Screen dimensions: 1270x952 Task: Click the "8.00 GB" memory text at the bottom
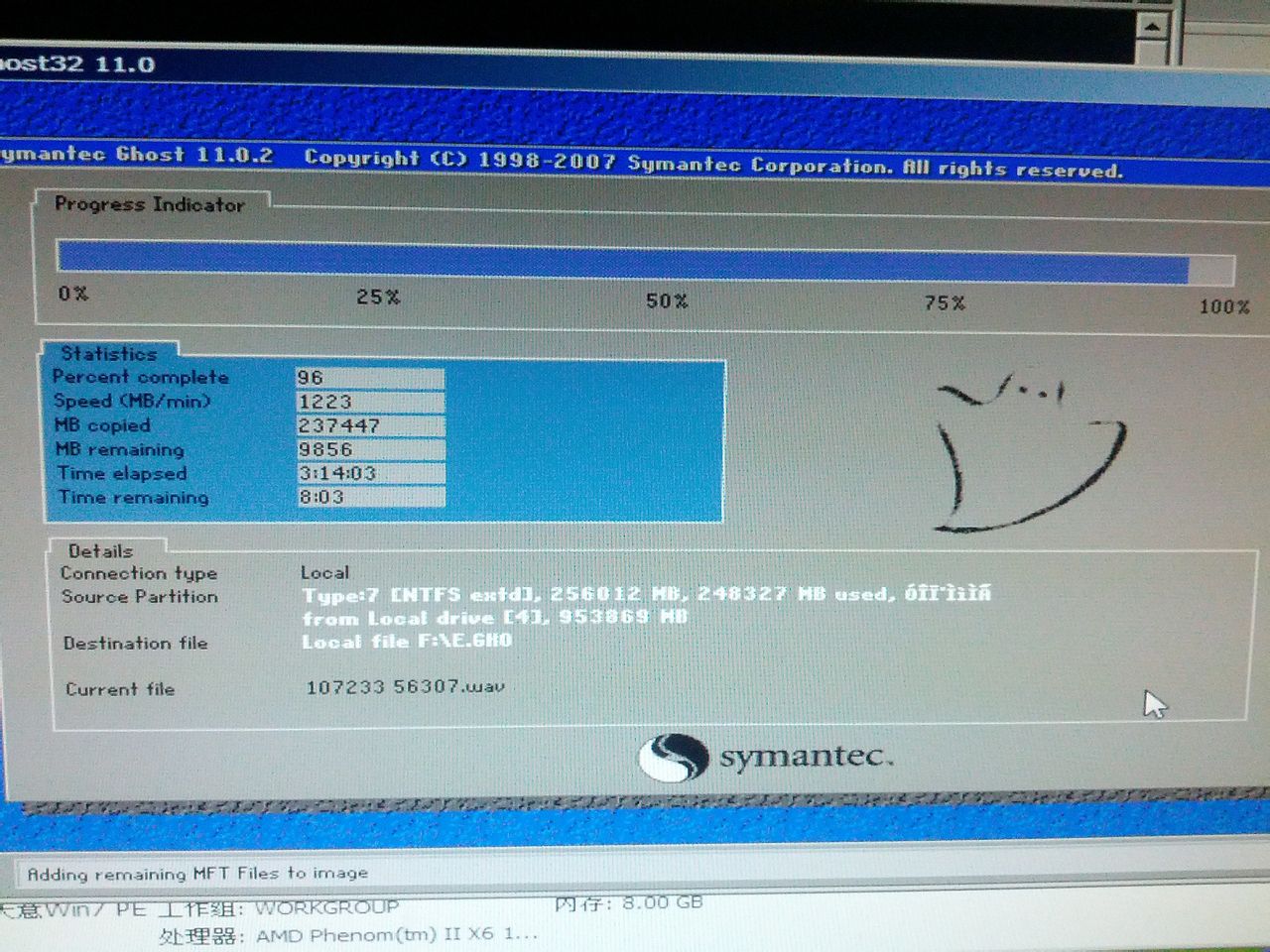click(x=663, y=902)
